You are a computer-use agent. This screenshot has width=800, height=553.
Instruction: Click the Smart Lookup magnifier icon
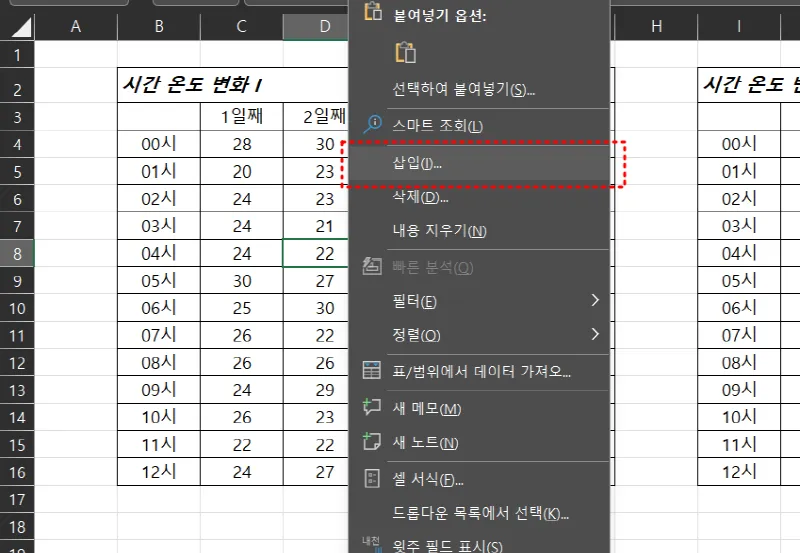[x=372, y=124]
